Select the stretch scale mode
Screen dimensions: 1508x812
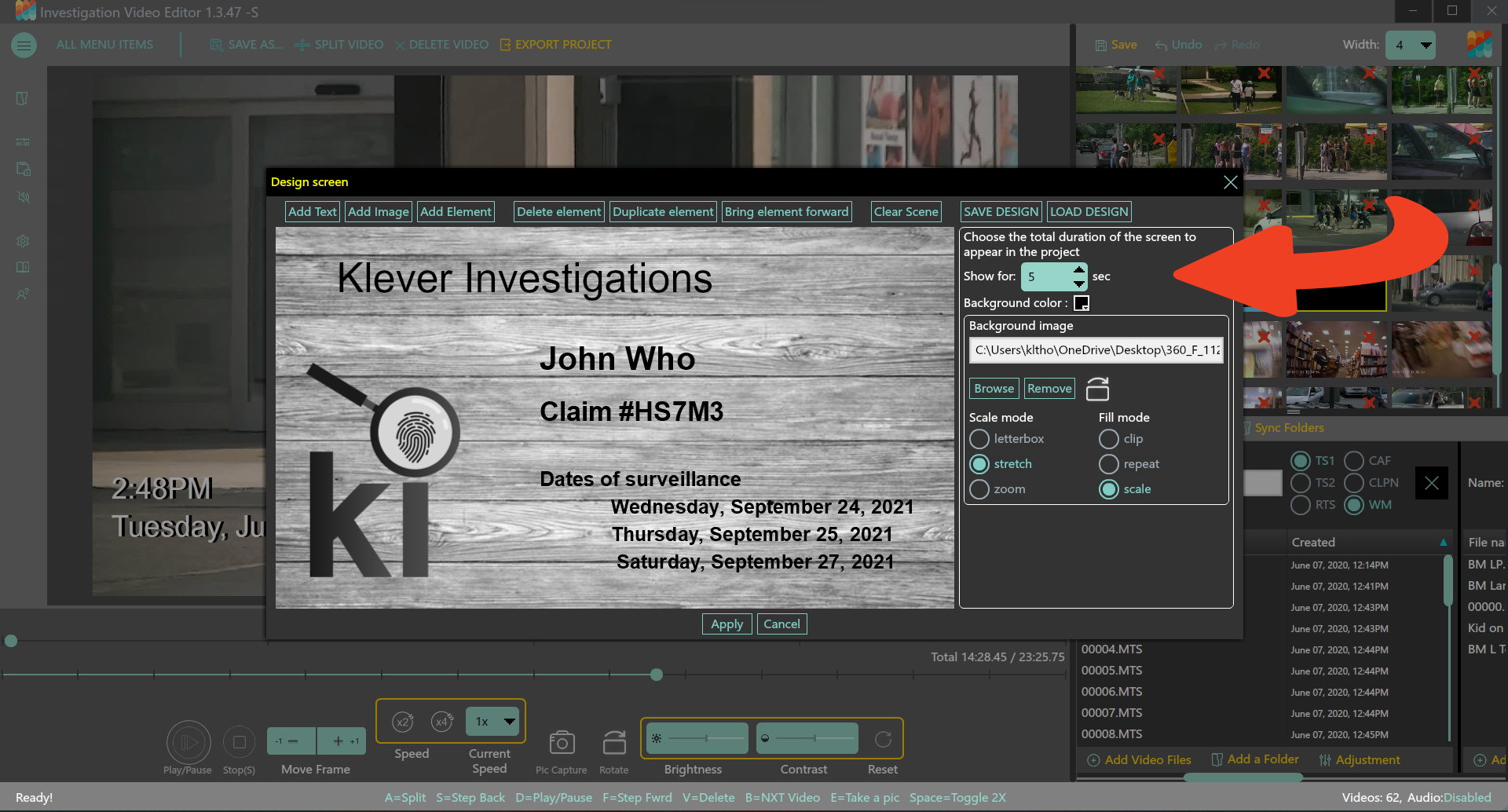click(979, 463)
